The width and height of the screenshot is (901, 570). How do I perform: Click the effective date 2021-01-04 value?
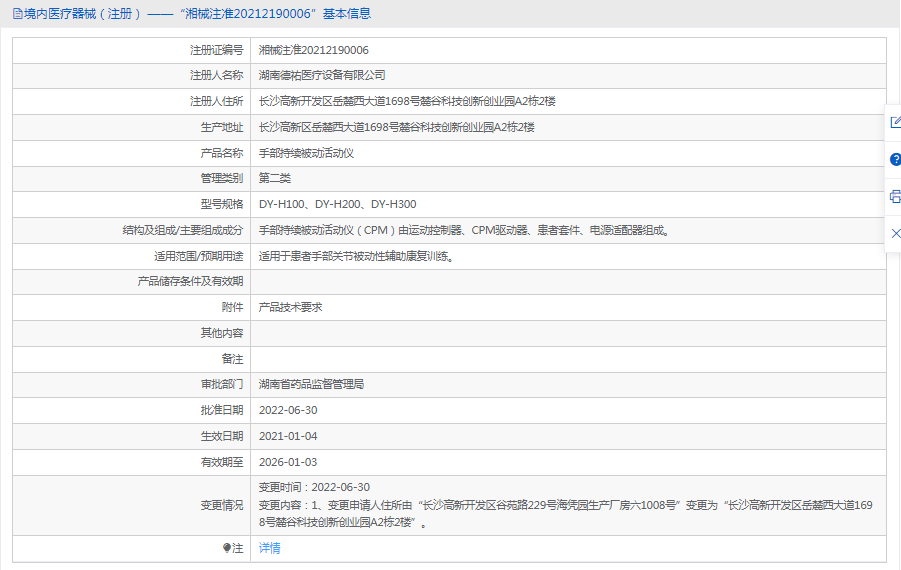click(x=288, y=436)
